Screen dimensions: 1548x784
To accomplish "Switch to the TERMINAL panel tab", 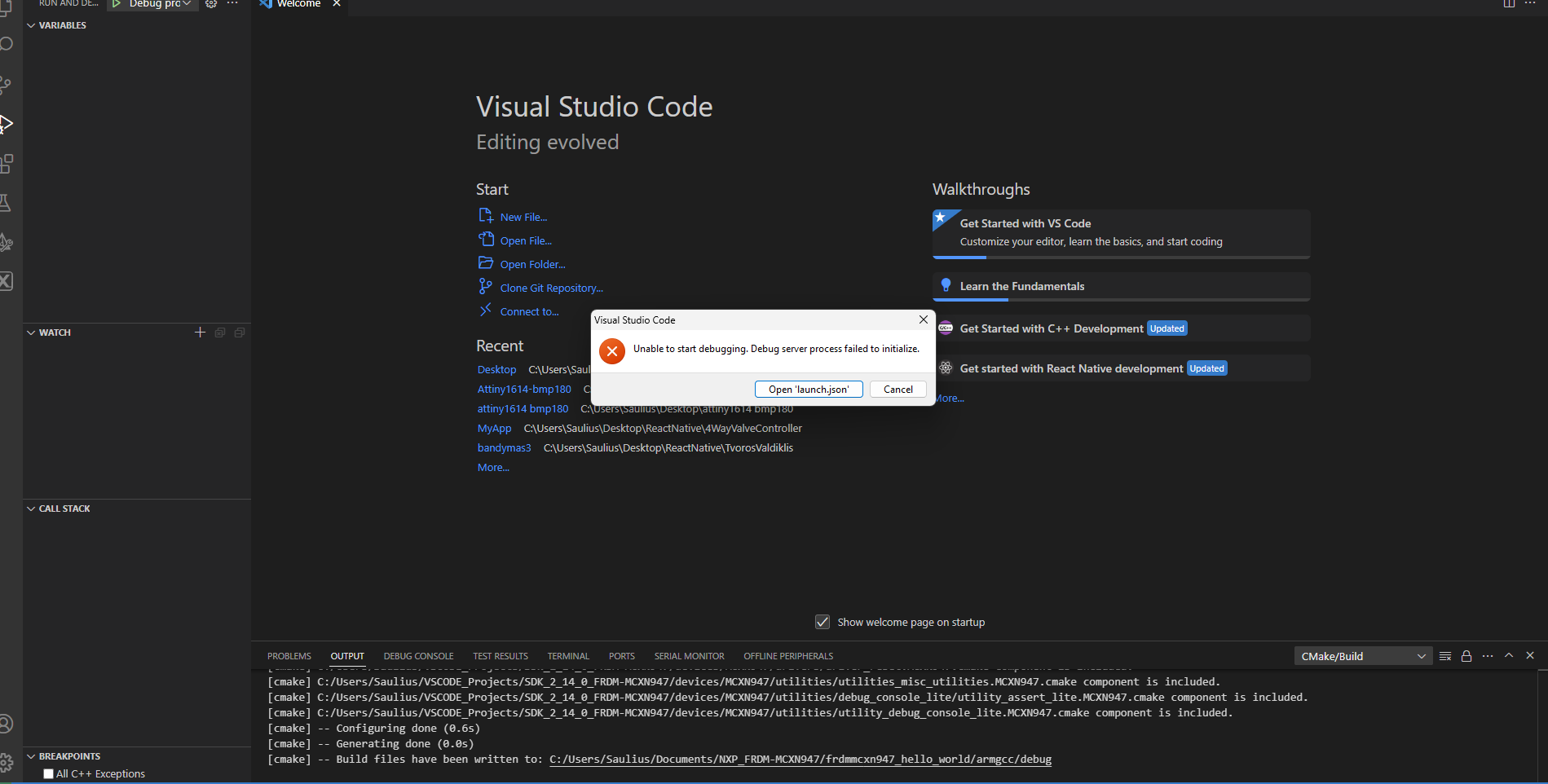I will coord(568,656).
